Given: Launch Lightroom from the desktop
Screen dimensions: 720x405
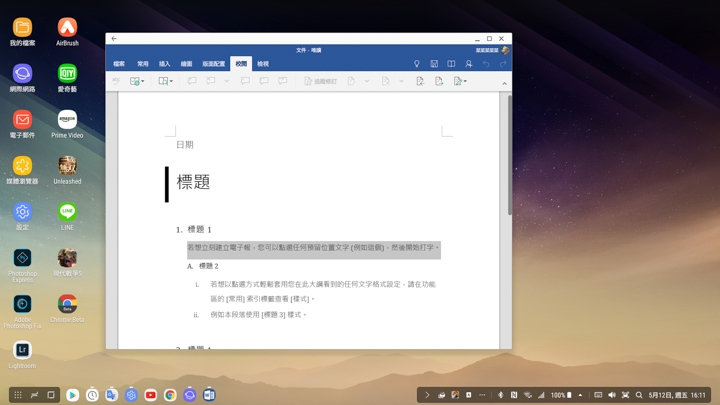Looking at the screenshot, I should point(22,355).
